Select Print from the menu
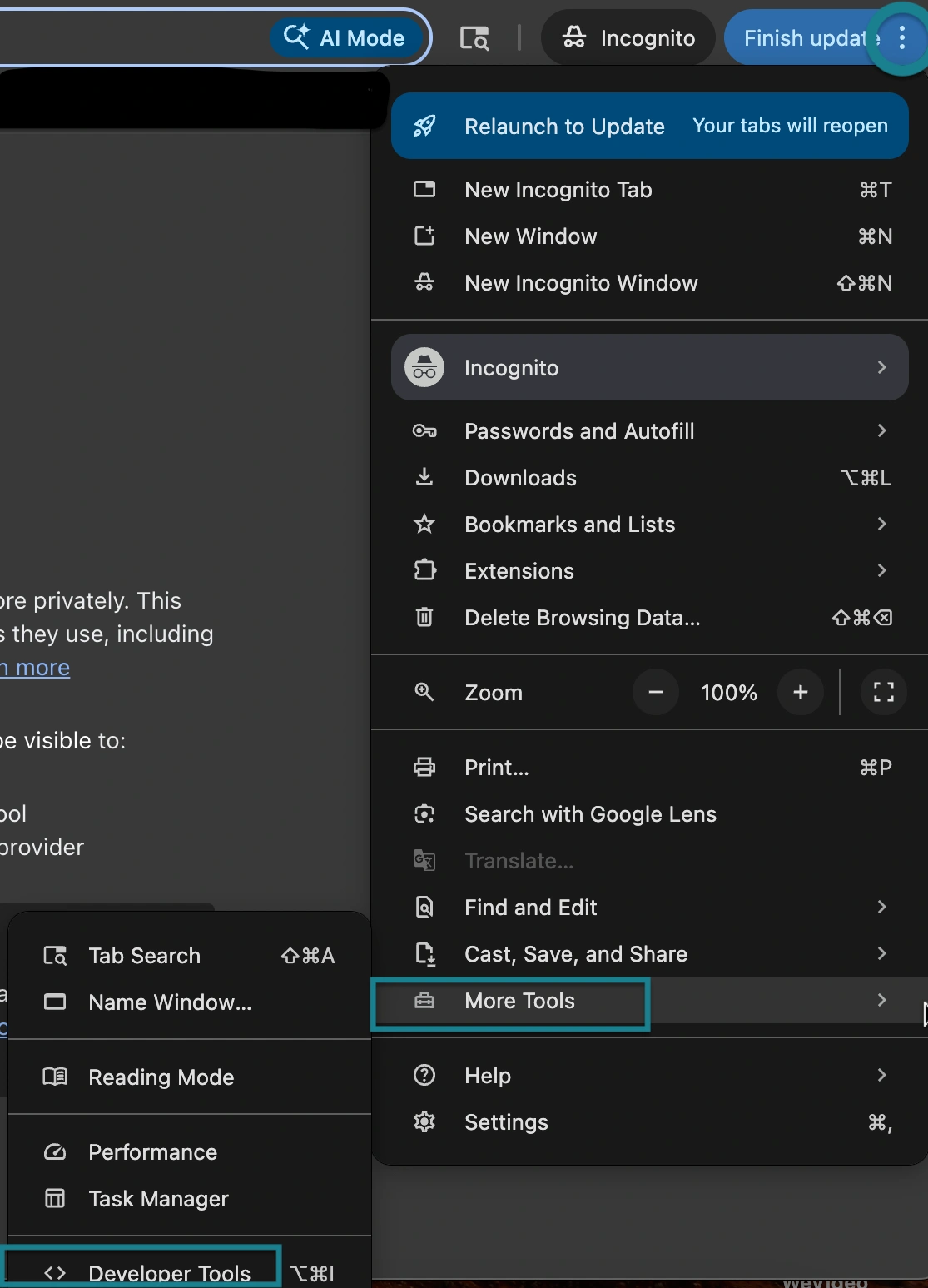Viewport: 928px width, 1288px height. click(649, 768)
